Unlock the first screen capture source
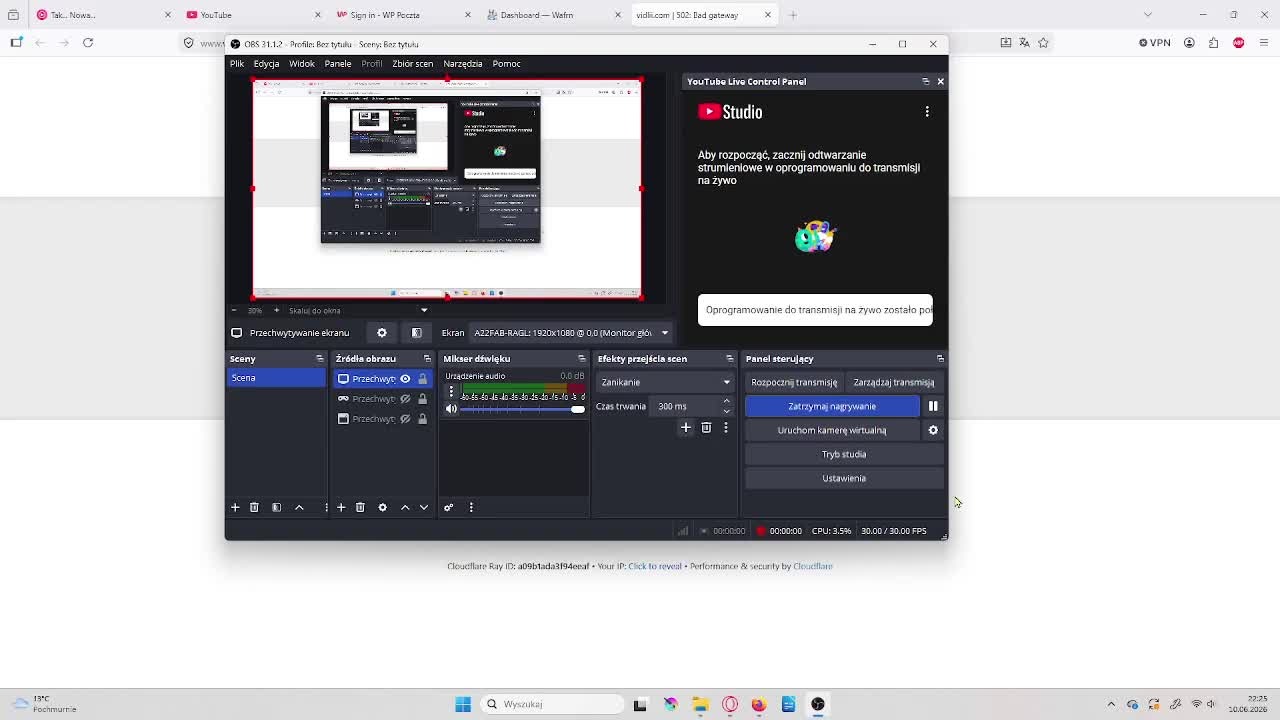 [x=422, y=379]
